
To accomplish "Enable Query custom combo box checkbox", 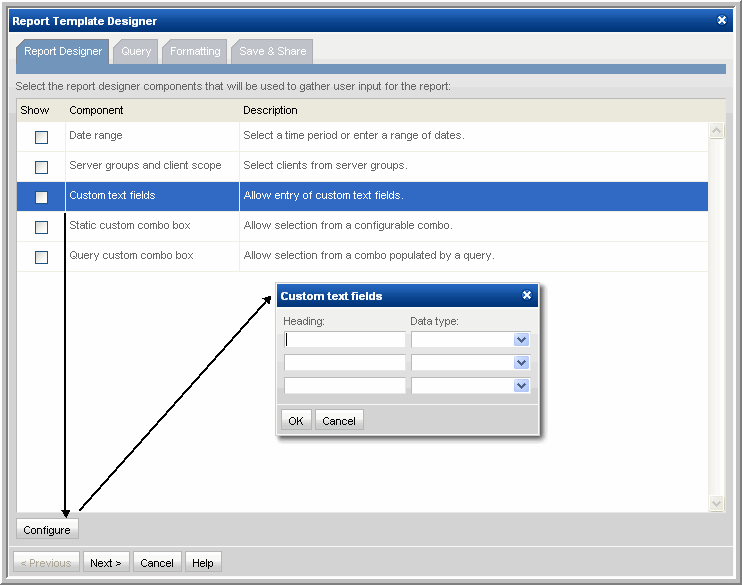I will click(x=41, y=257).
